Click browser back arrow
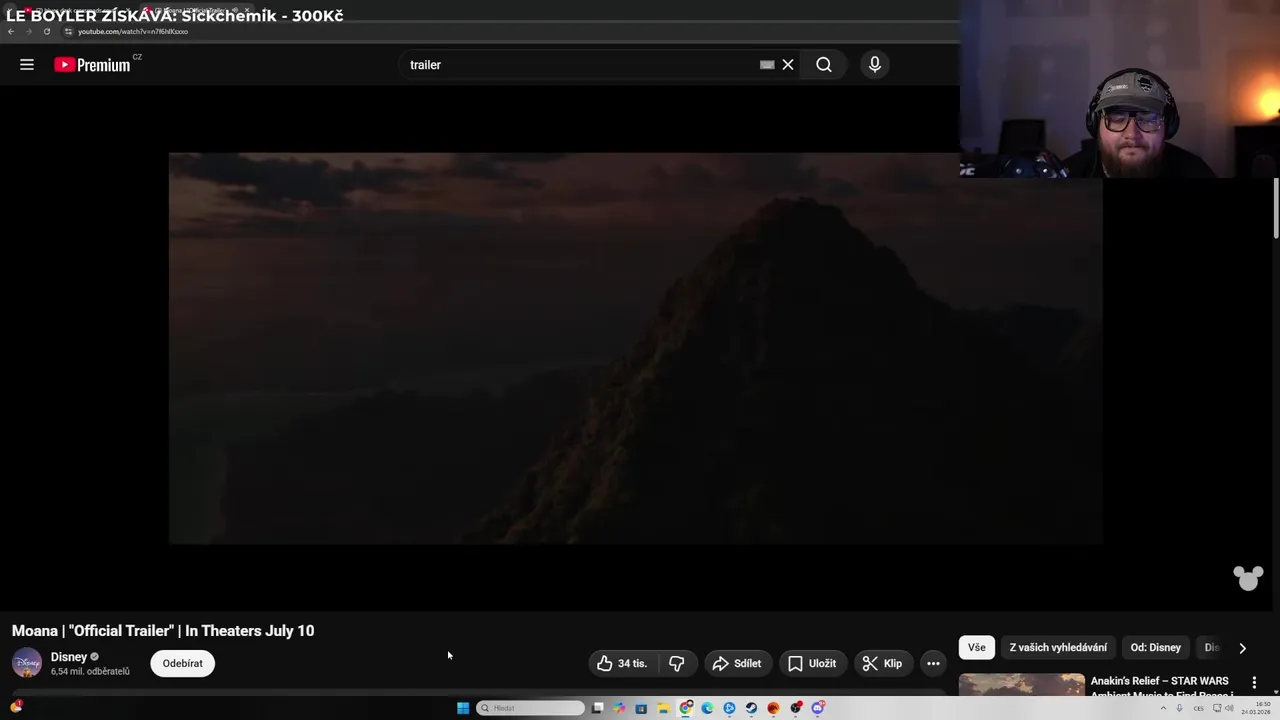 pyautogui.click(x=11, y=31)
